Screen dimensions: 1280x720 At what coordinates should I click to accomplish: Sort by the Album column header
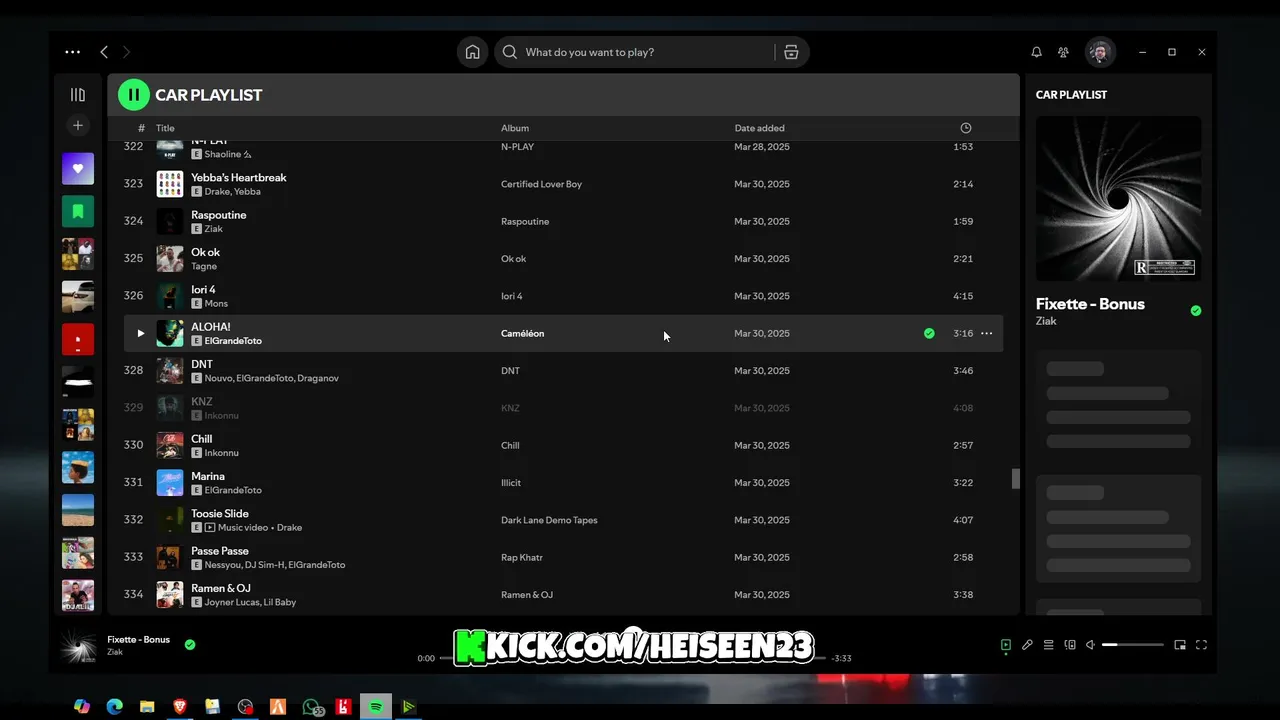(x=515, y=128)
